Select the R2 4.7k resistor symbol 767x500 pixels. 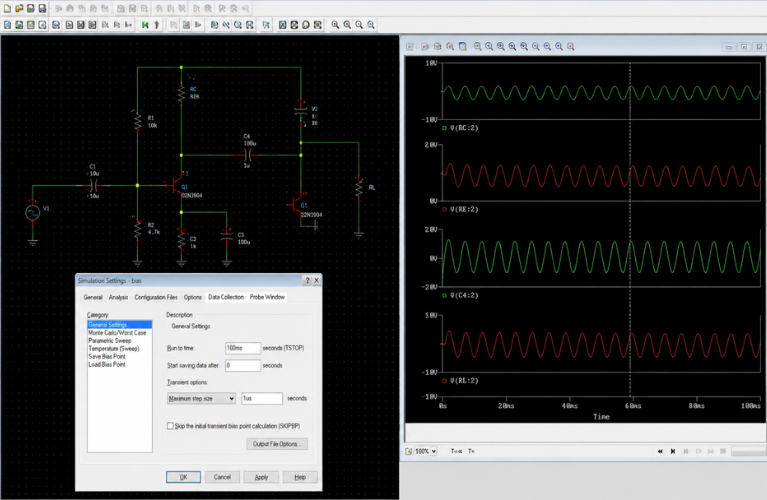click(x=137, y=230)
